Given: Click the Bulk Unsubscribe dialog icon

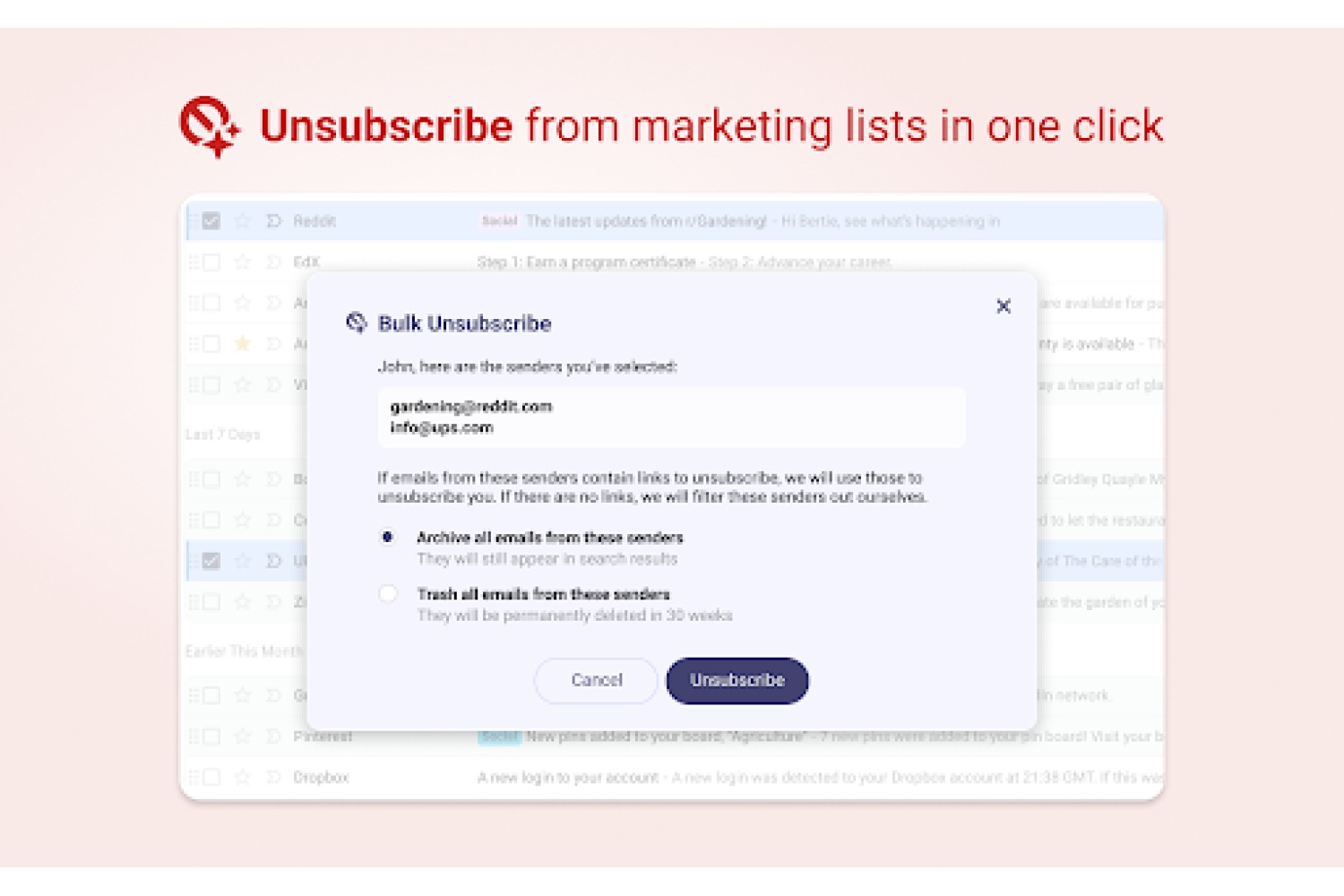Looking at the screenshot, I should pyautogui.click(x=357, y=323).
